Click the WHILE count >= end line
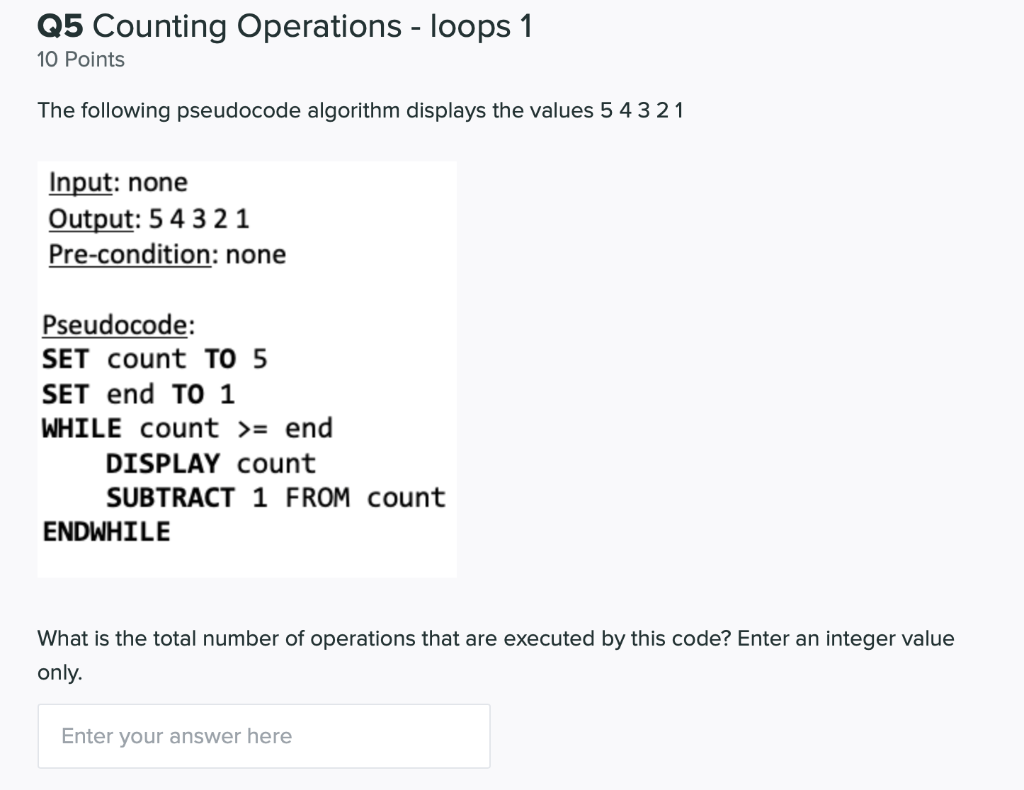Image resolution: width=1024 pixels, height=790 pixels. [x=186, y=427]
